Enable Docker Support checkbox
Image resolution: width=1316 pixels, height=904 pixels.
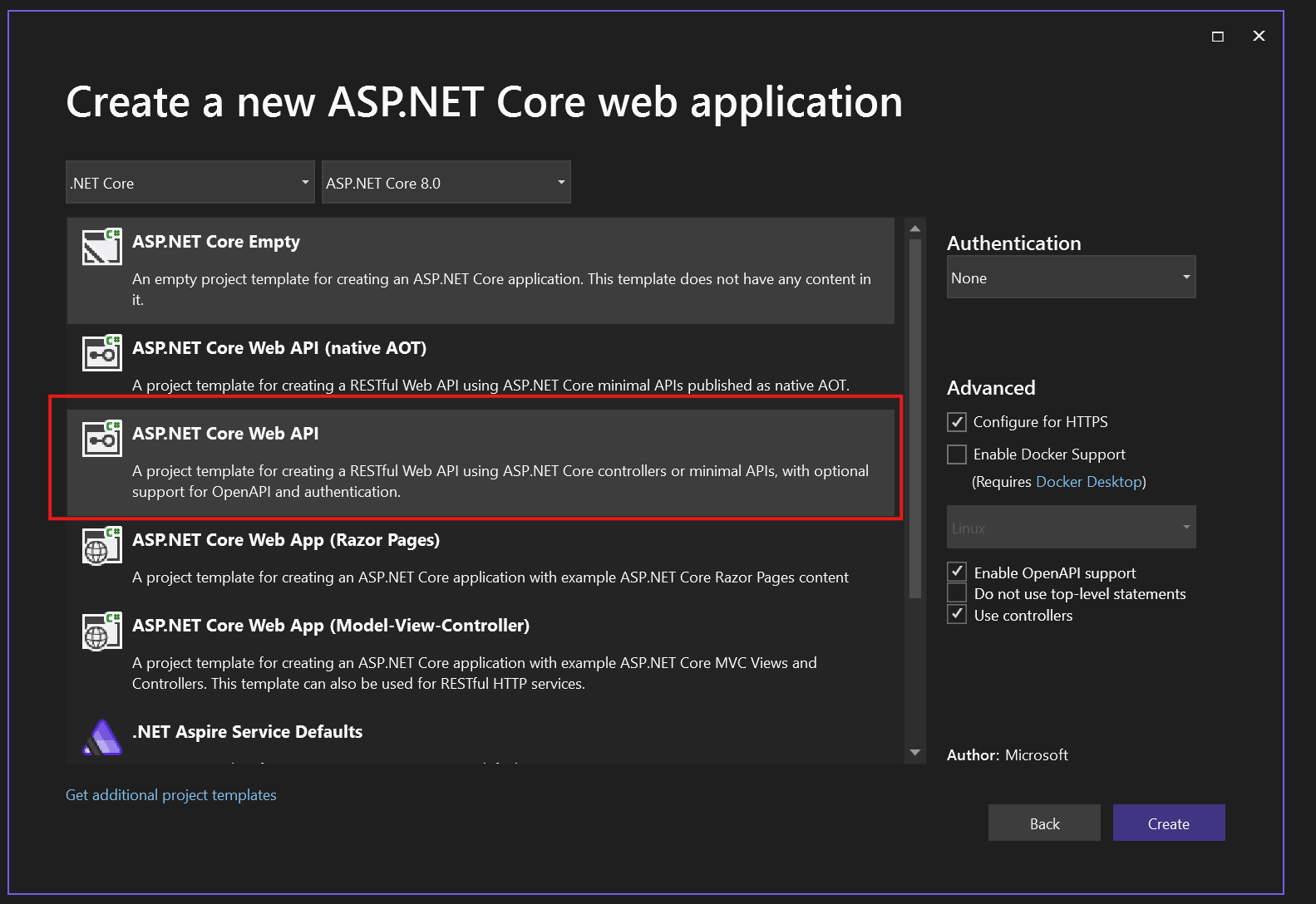(957, 454)
